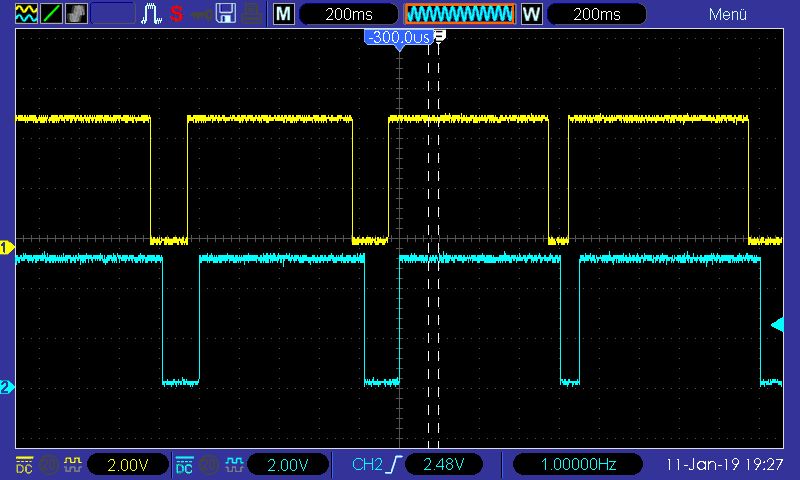Click the pulse waveform trigger icon

151,14
